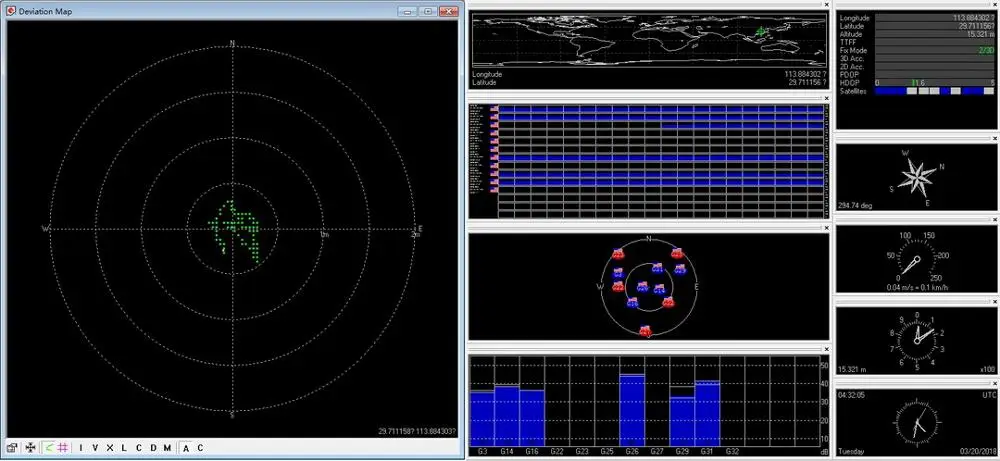Click the compass rose widget

pos(916,177)
